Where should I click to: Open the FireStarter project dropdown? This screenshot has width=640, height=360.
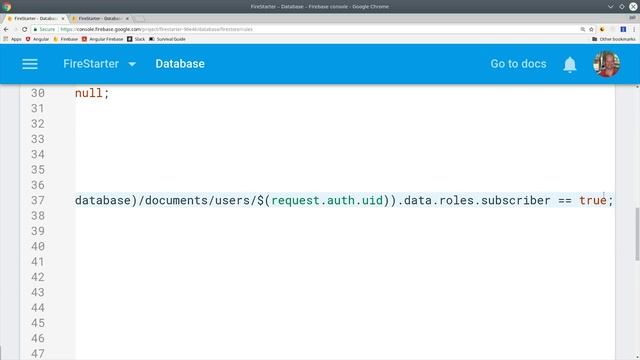pyautogui.click(x=100, y=64)
